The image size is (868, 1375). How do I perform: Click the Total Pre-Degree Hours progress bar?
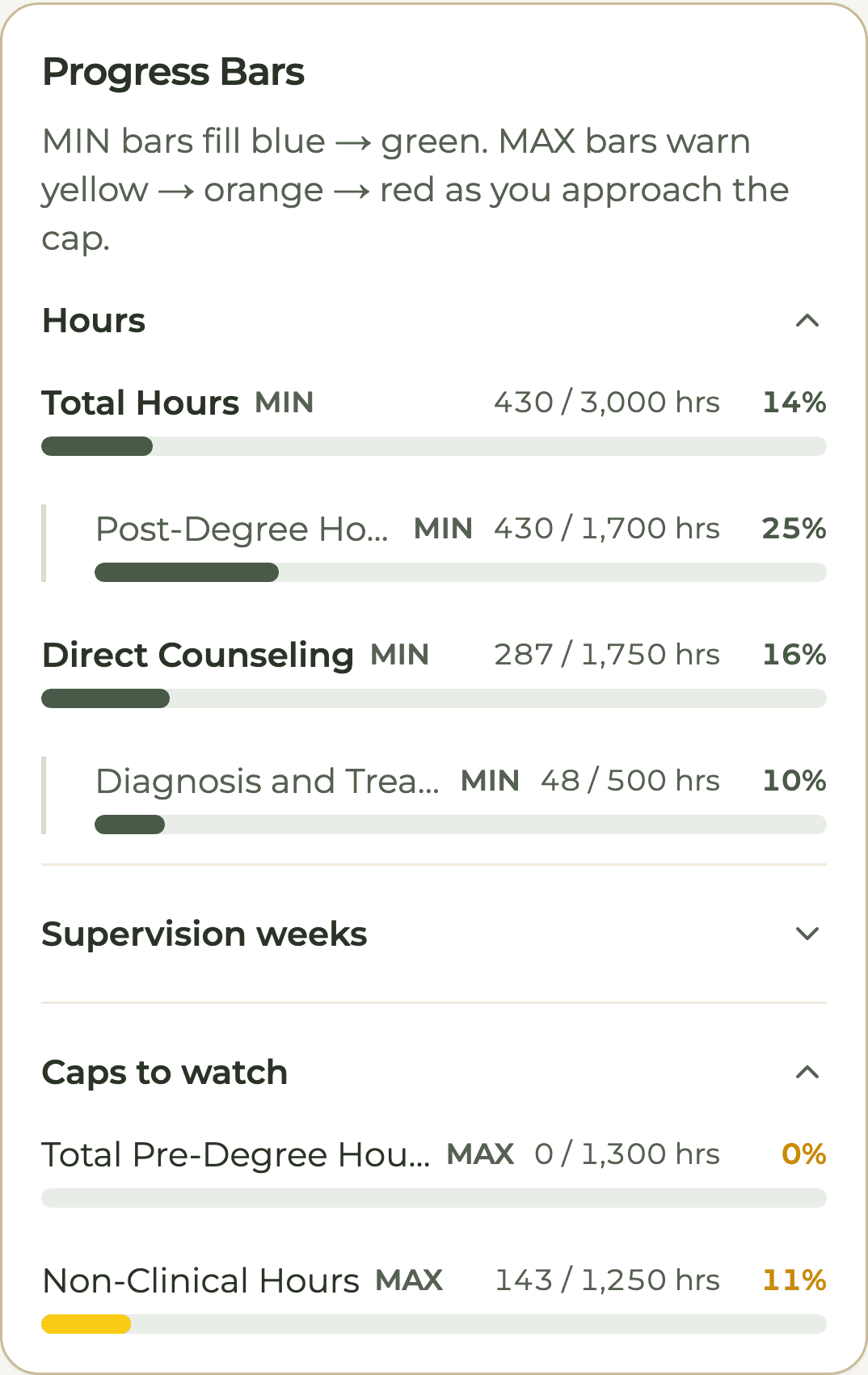tap(434, 1198)
